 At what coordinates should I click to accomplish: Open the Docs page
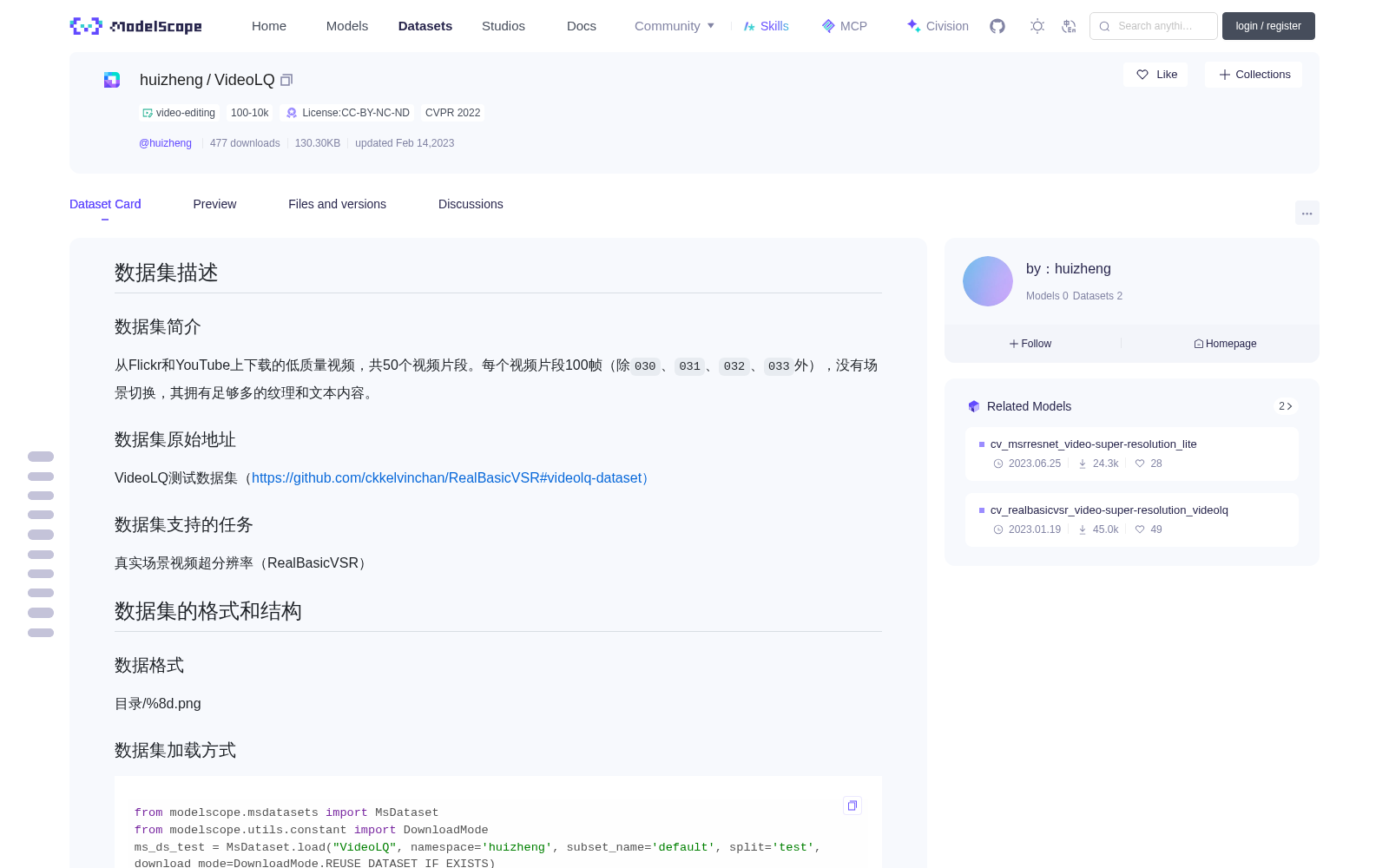coord(582,26)
